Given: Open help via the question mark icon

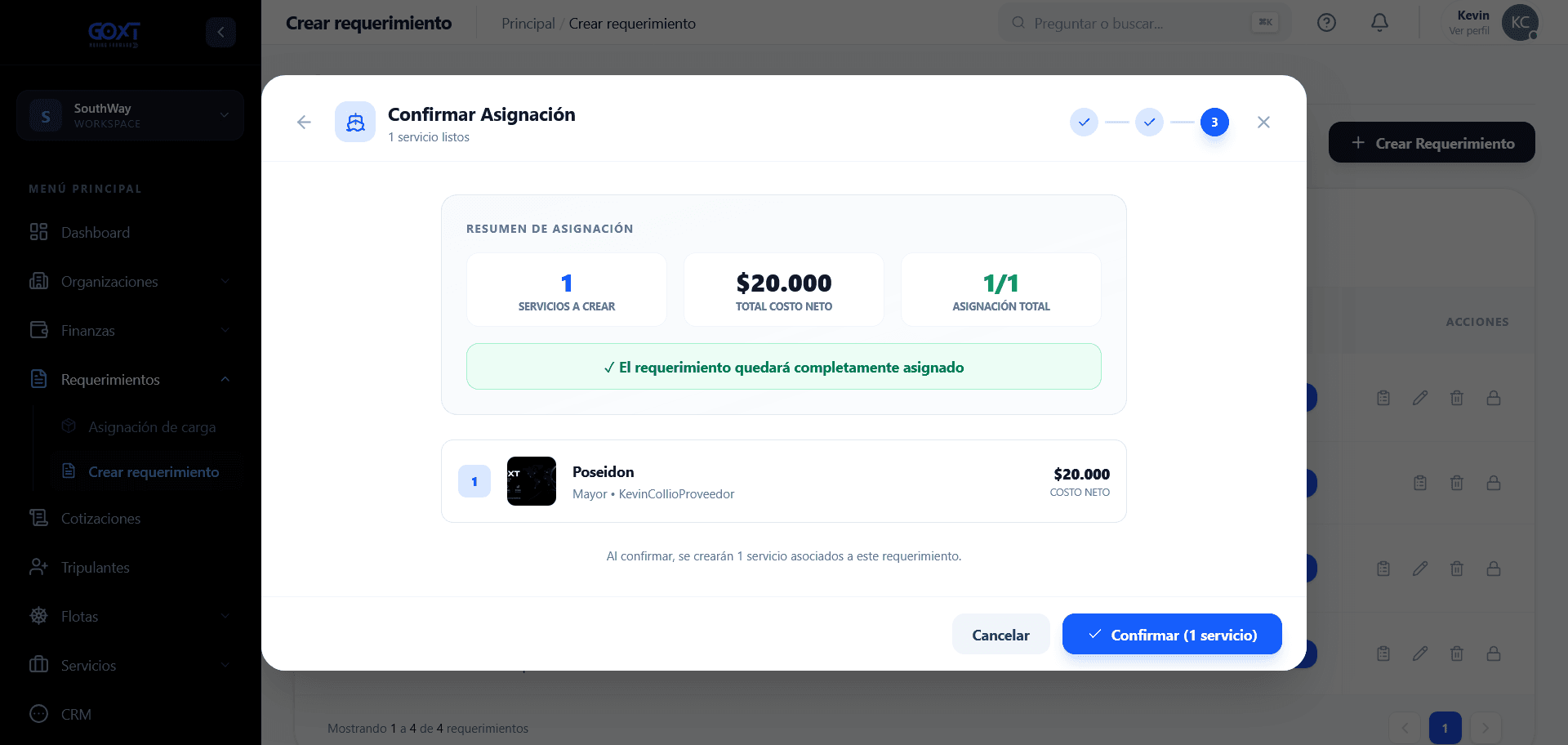Looking at the screenshot, I should pos(1326,23).
